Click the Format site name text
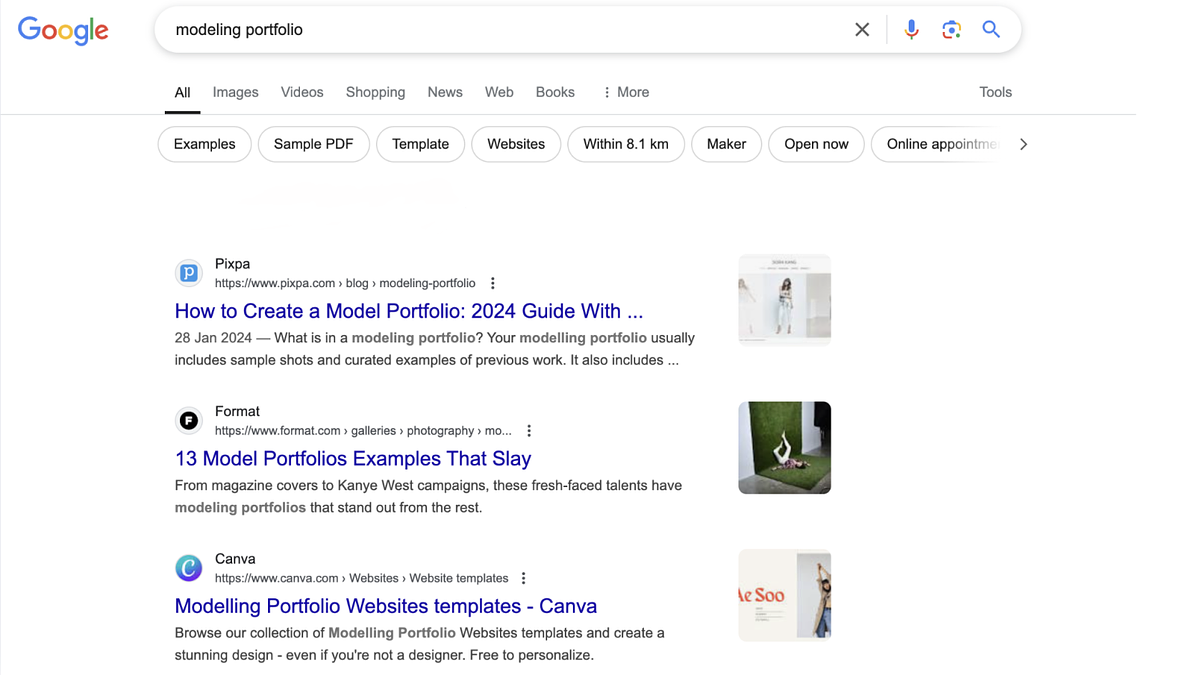The width and height of the screenshot is (1200, 675). 237,411
